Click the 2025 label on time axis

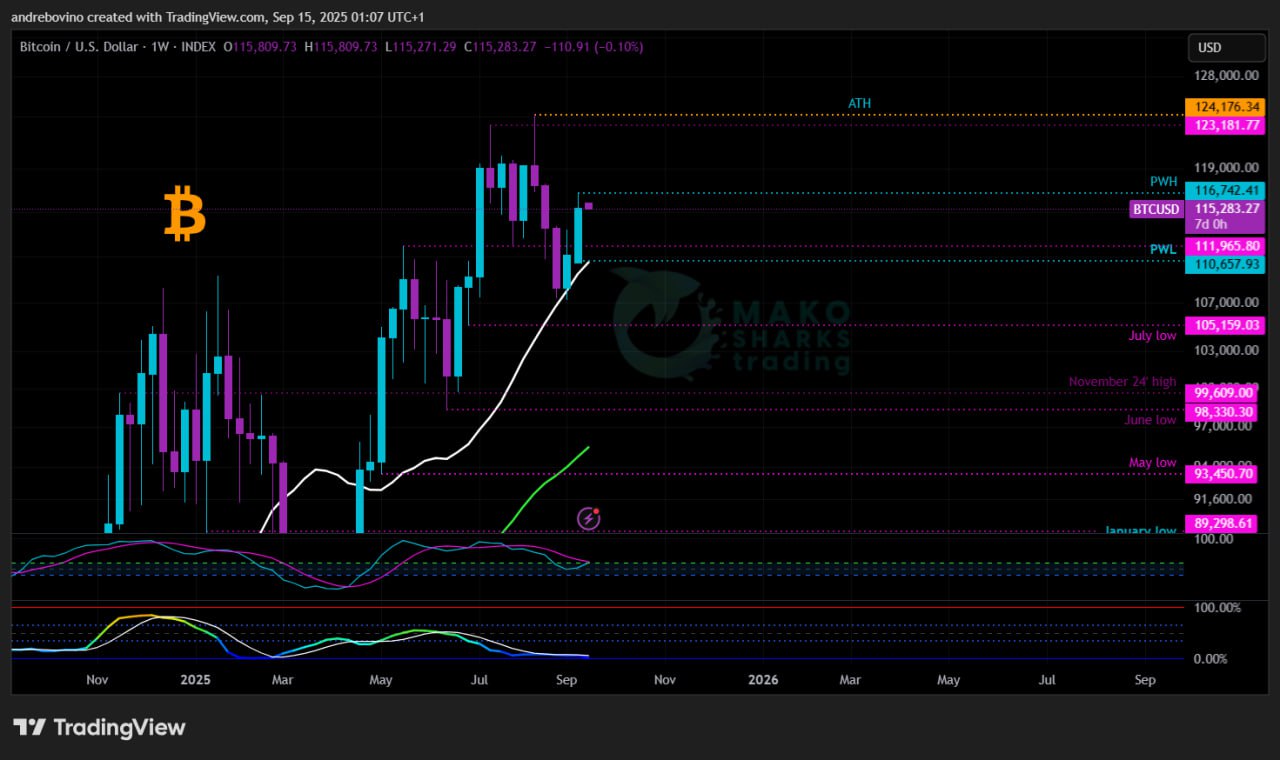coord(195,680)
